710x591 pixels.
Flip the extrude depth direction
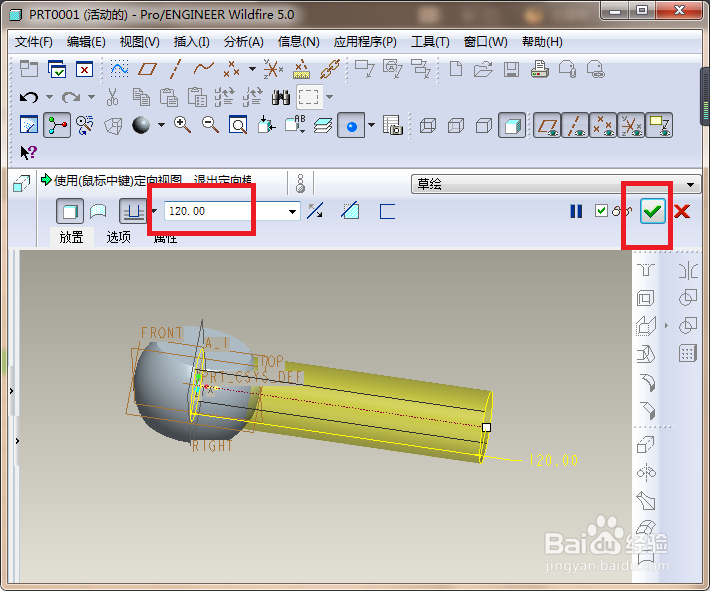(315, 211)
